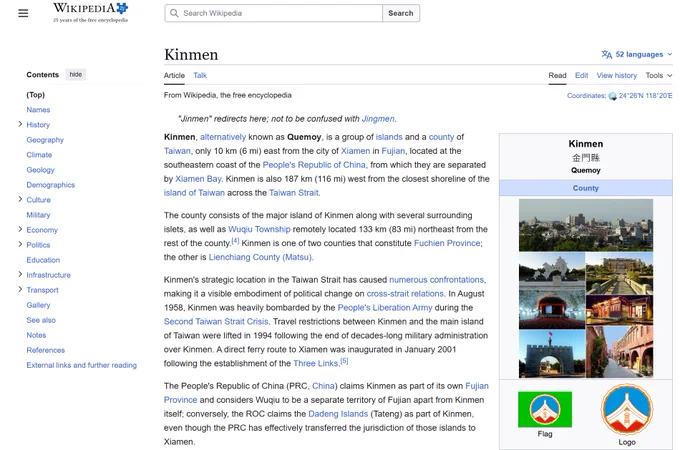Go to Notes section in contents
This screenshot has width=680, height=450.
click(x=36, y=335)
